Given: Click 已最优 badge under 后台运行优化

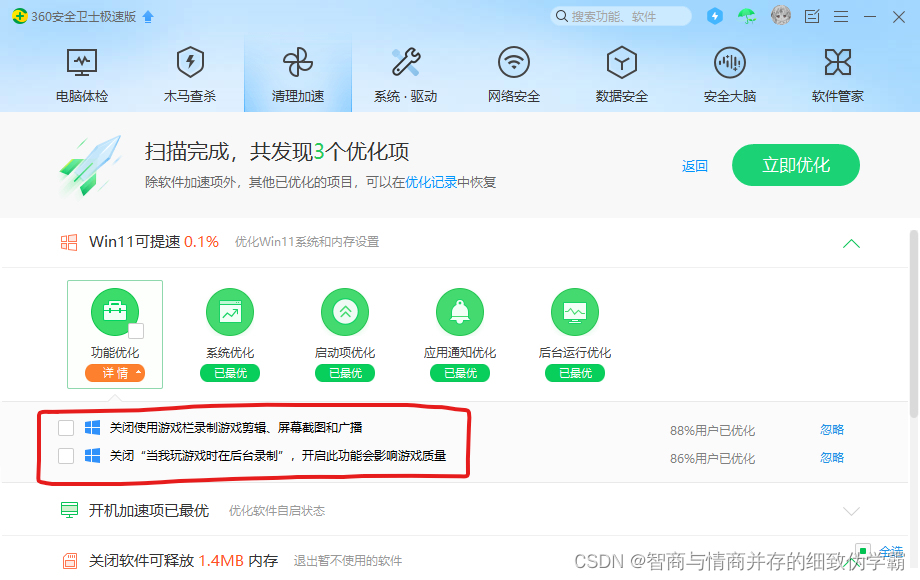Looking at the screenshot, I should 575,373.
